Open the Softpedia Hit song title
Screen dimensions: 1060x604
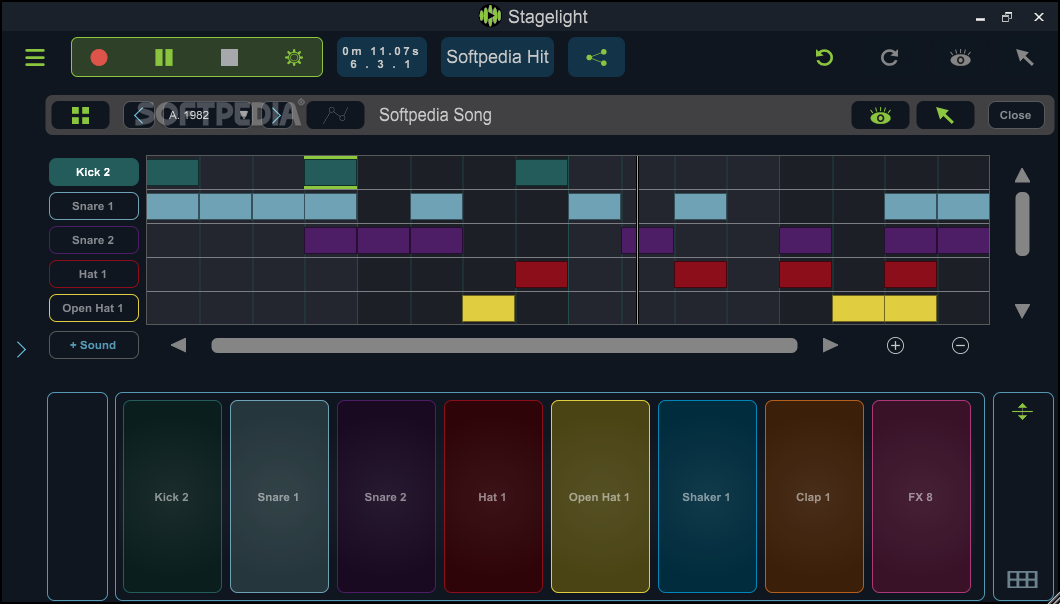(x=498, y=57)
